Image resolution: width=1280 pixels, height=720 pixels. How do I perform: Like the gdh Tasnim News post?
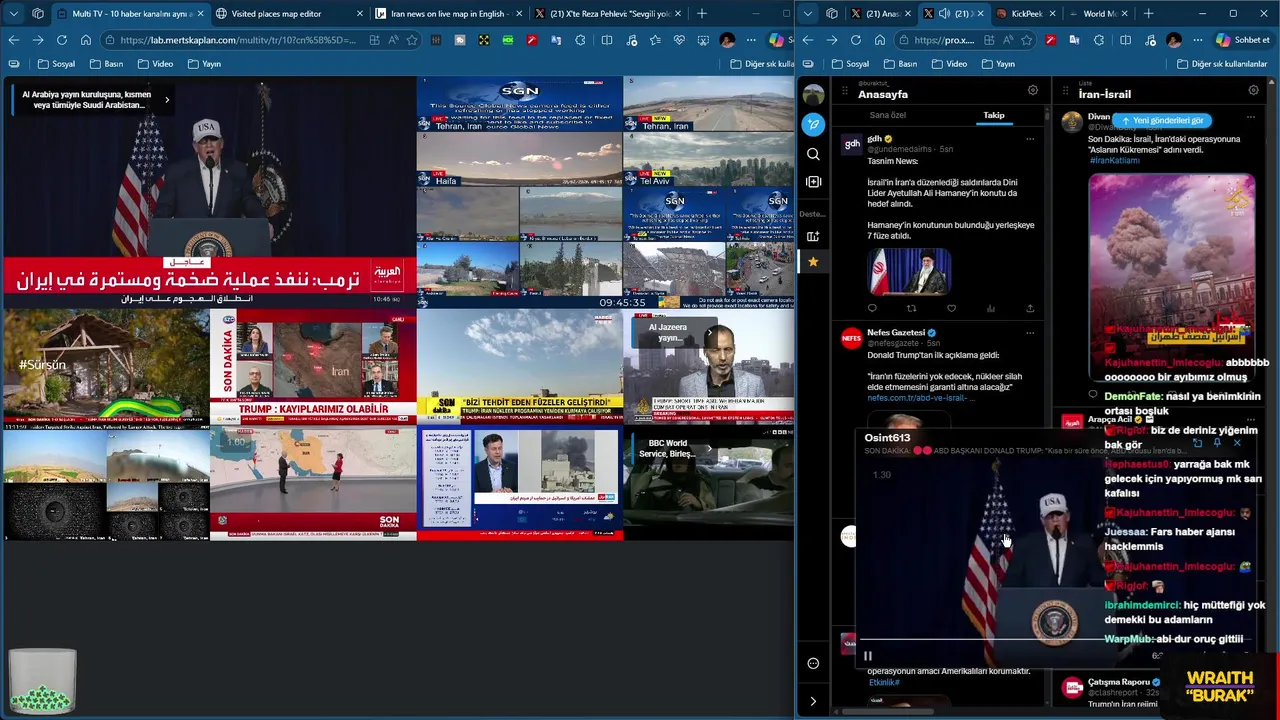(951, 308)
